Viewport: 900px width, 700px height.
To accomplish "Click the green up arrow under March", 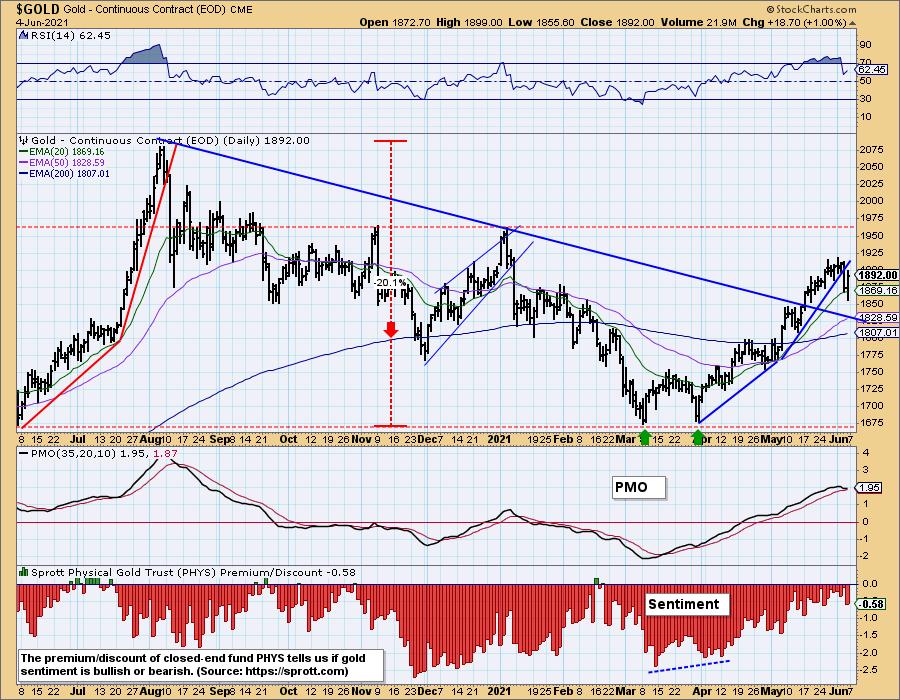I will pos(645,435).
